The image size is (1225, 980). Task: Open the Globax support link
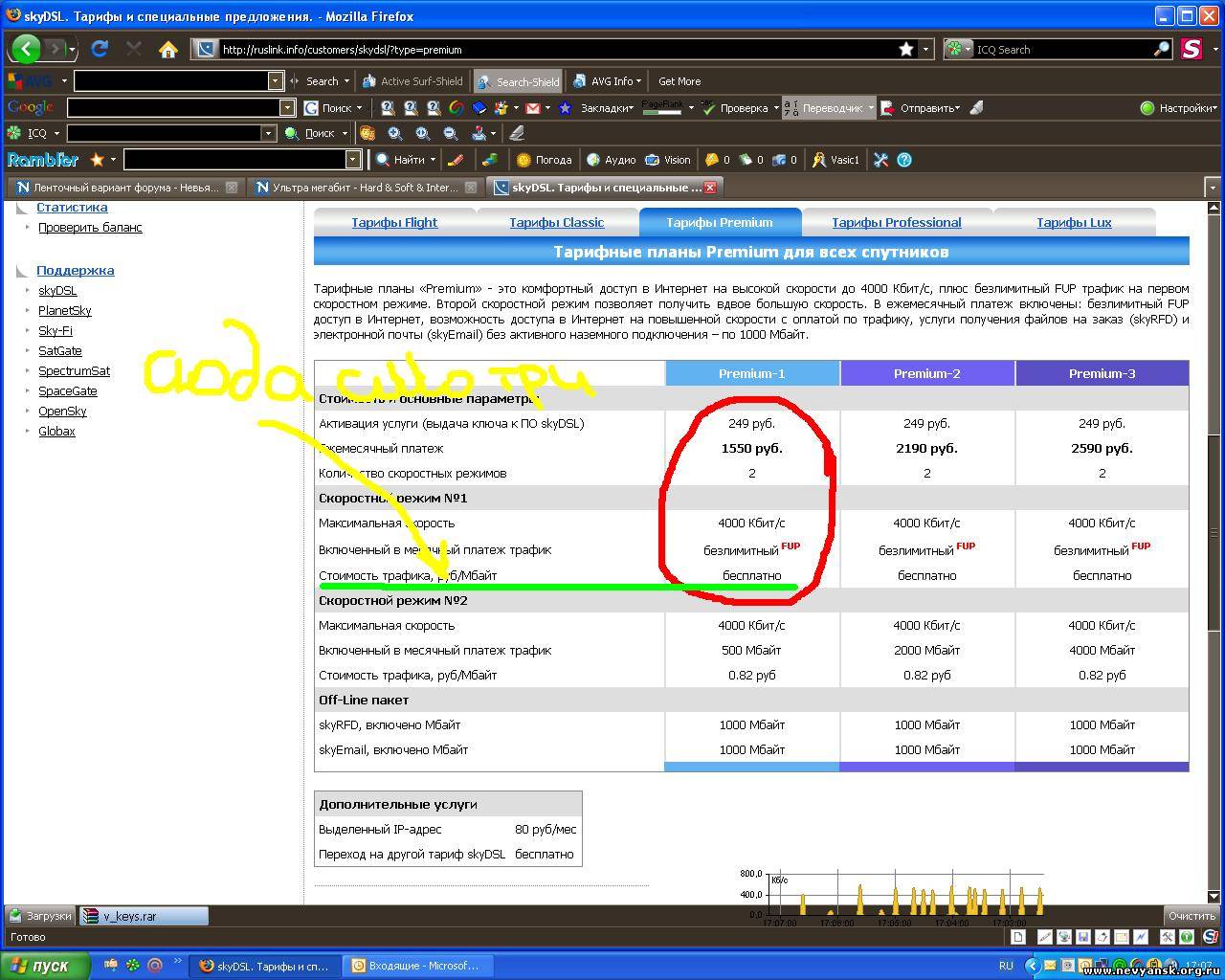pyautogui.click(x=56, y=431)
